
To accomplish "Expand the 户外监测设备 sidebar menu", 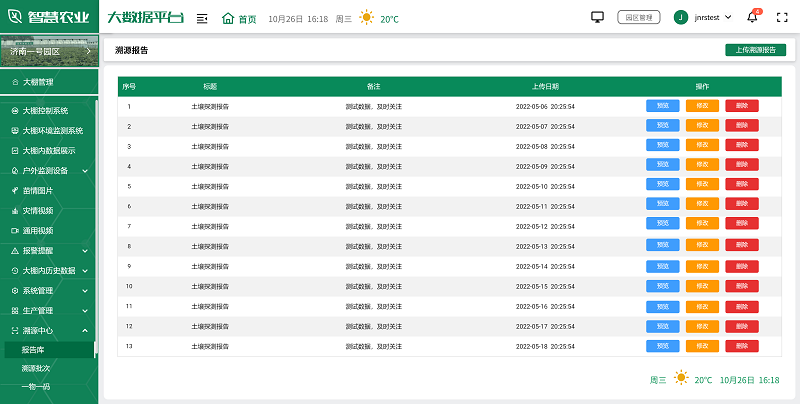I will coord(48,170).
